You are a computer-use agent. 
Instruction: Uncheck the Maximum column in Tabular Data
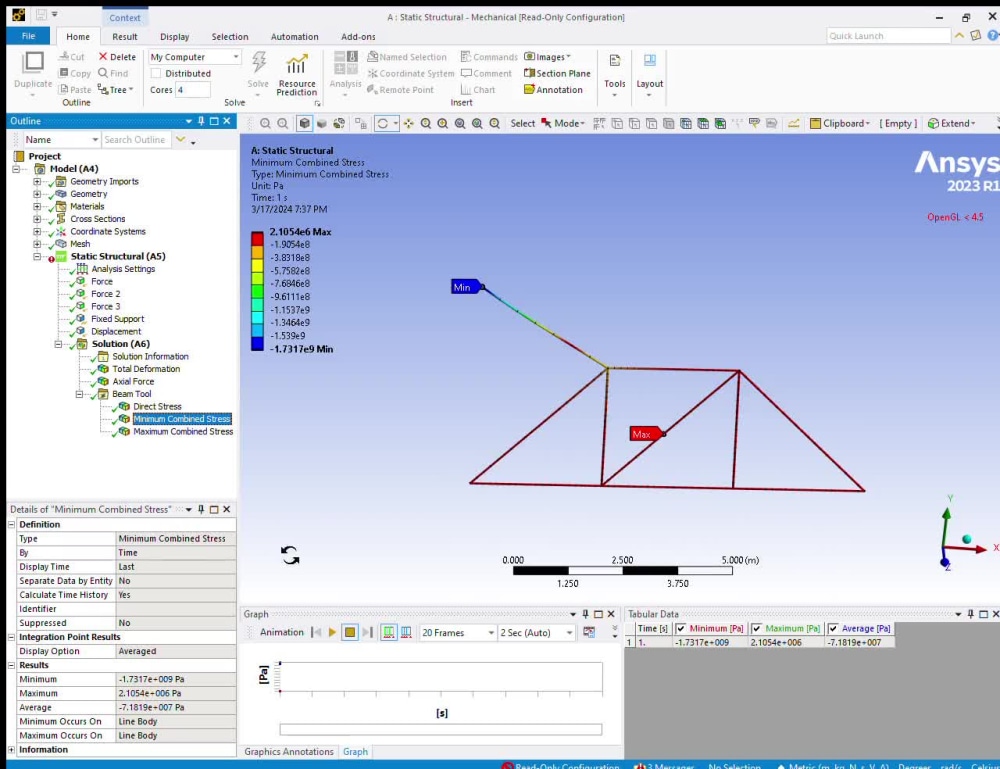755,629
